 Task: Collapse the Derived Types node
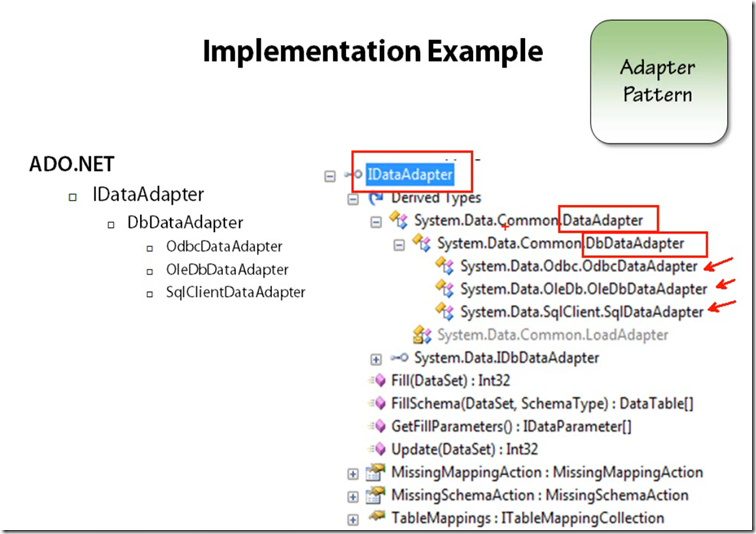pyautogui.click(x=353, y=199)
